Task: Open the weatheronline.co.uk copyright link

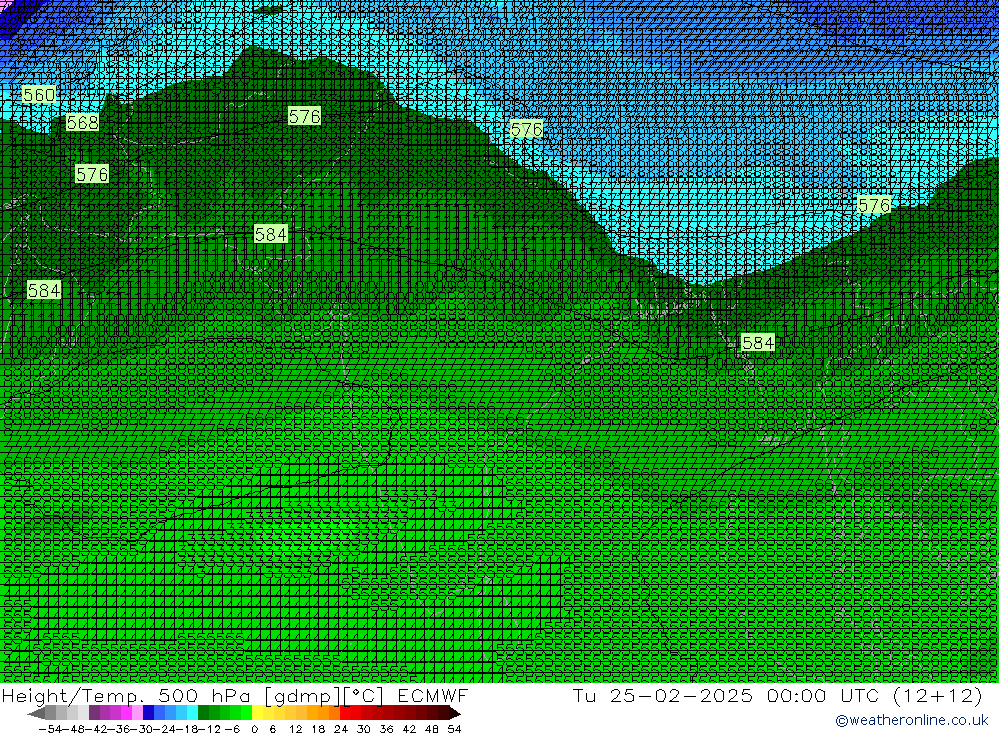Action: 911,720
